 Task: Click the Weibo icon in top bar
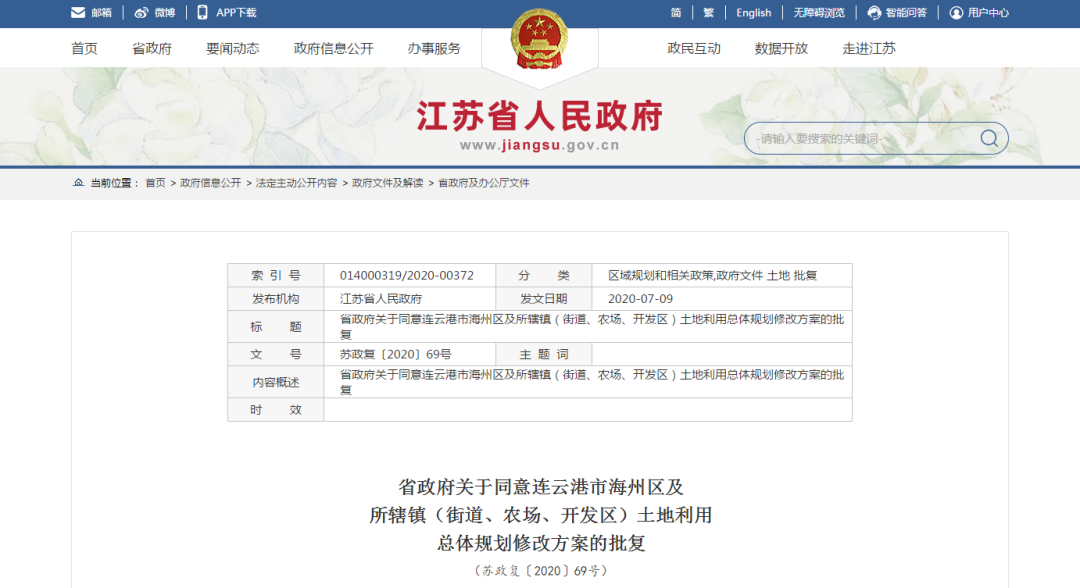(x=141, y=12)
